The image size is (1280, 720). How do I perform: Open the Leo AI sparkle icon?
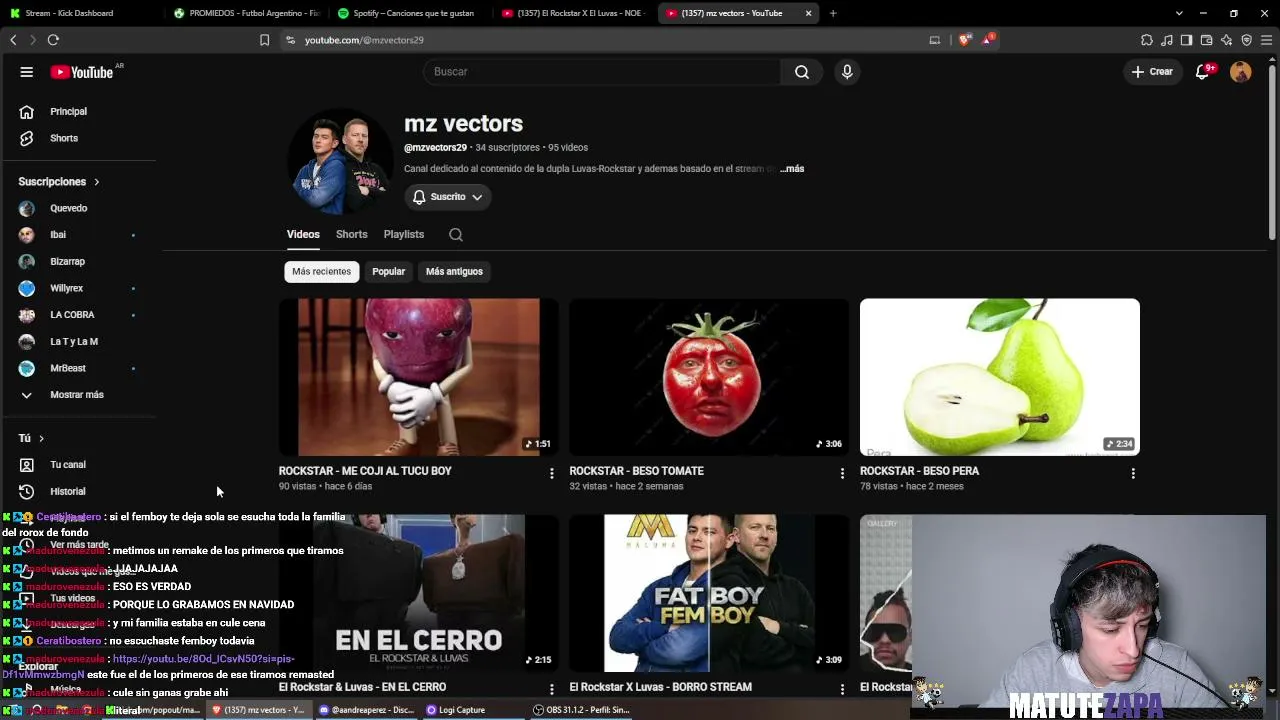1227,40
